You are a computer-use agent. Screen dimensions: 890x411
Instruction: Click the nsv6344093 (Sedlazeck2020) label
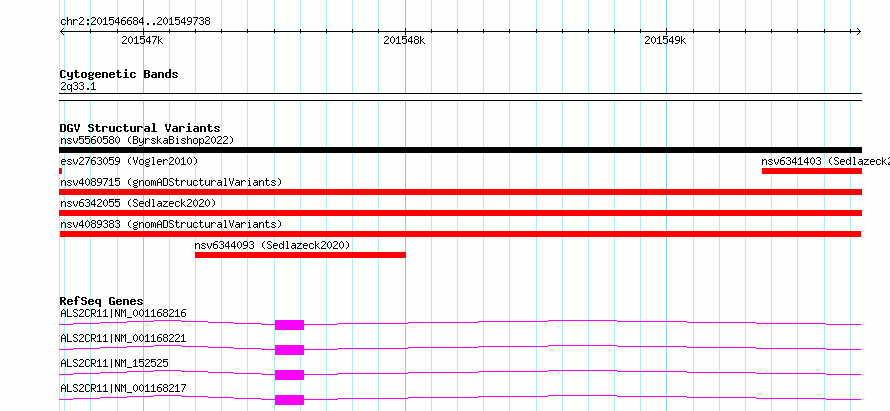[272, 246]
